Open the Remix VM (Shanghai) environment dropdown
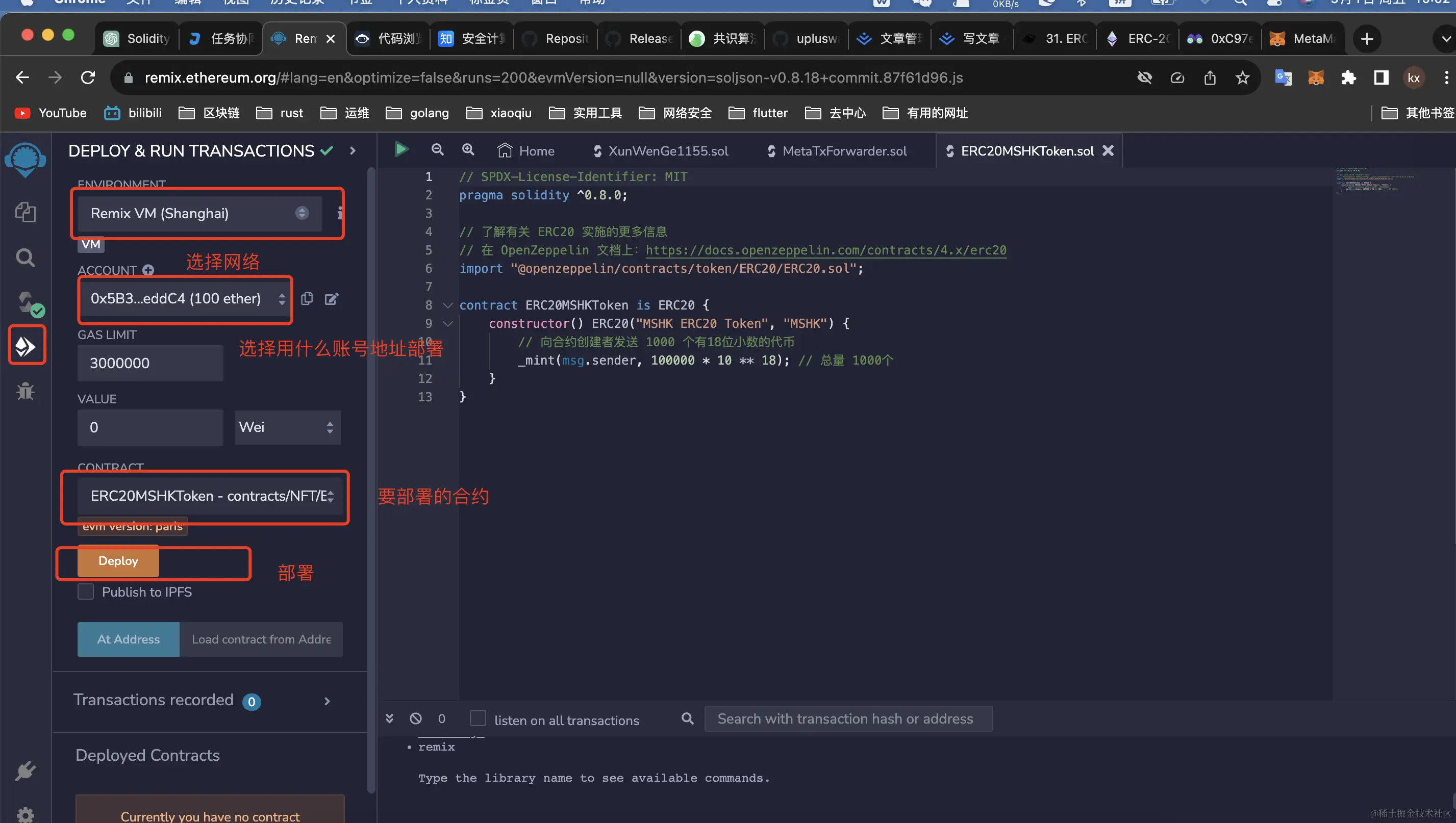Viewport: 1456px width, 823px height. (199, 213)
